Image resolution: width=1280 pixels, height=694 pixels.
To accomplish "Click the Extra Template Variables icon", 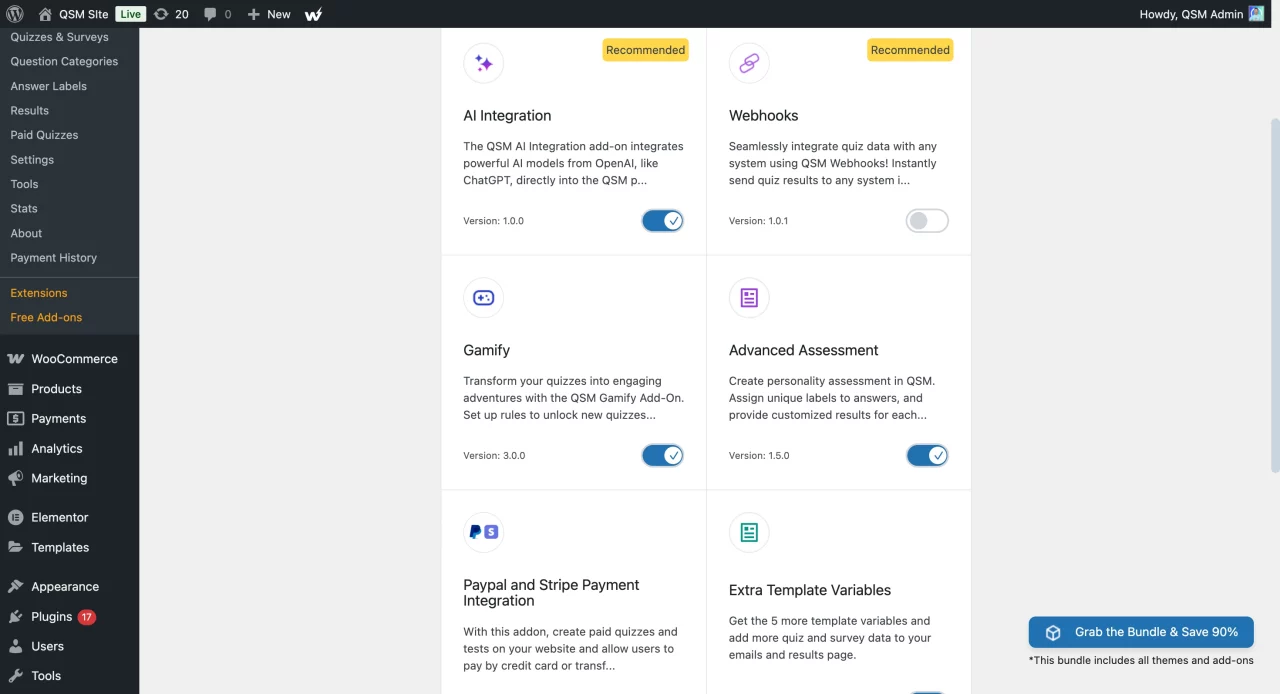I will [749, 532].
